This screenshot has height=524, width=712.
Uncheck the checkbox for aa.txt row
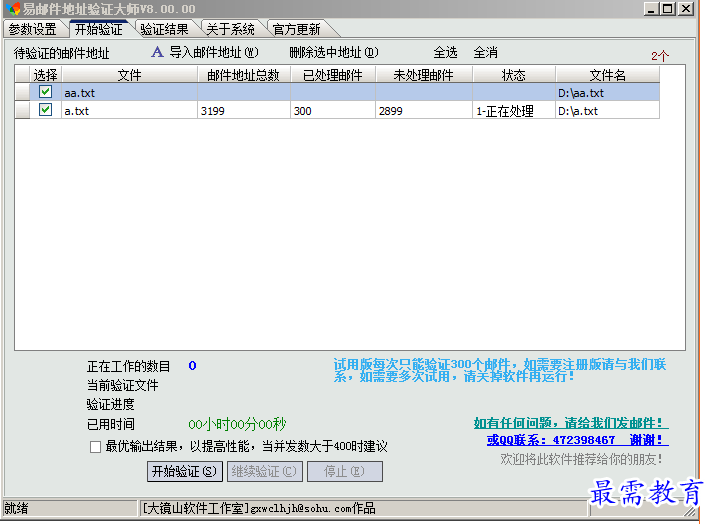pyautogui.click(x=45, y=92)
